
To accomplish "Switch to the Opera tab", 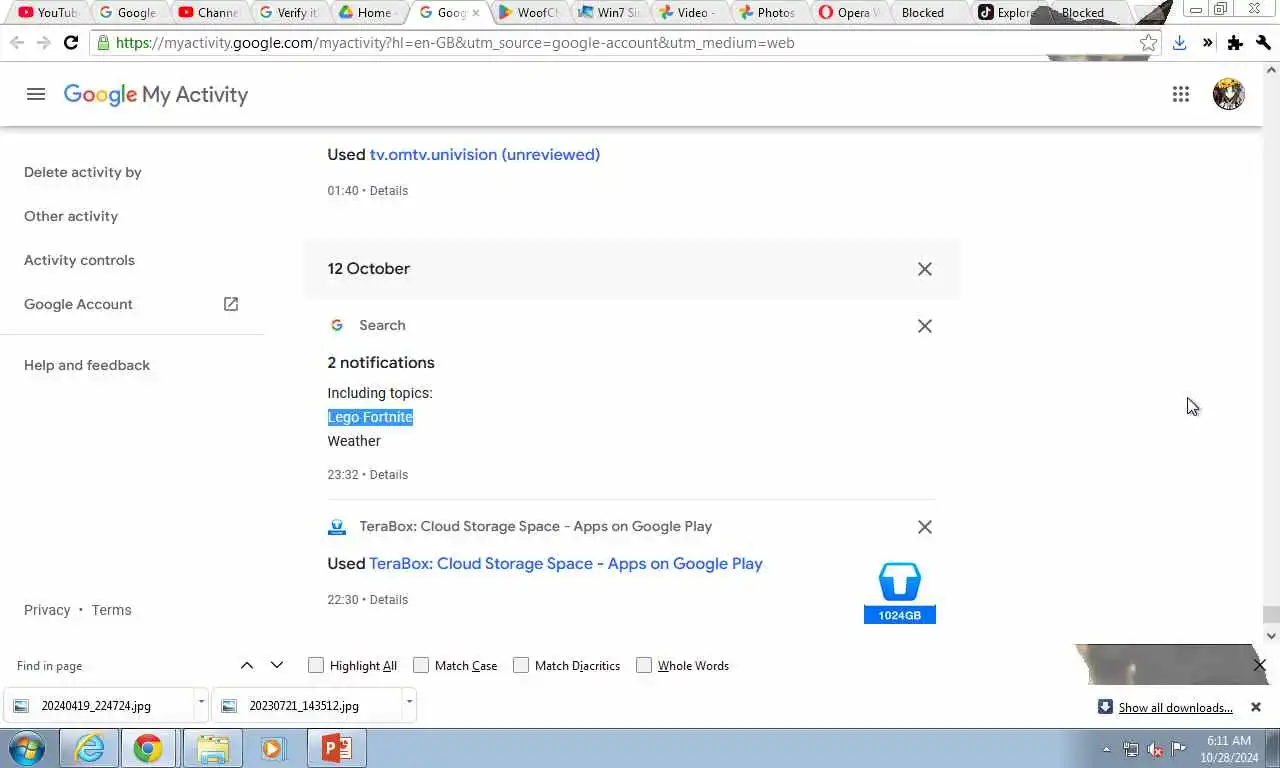I will [848, 13].
